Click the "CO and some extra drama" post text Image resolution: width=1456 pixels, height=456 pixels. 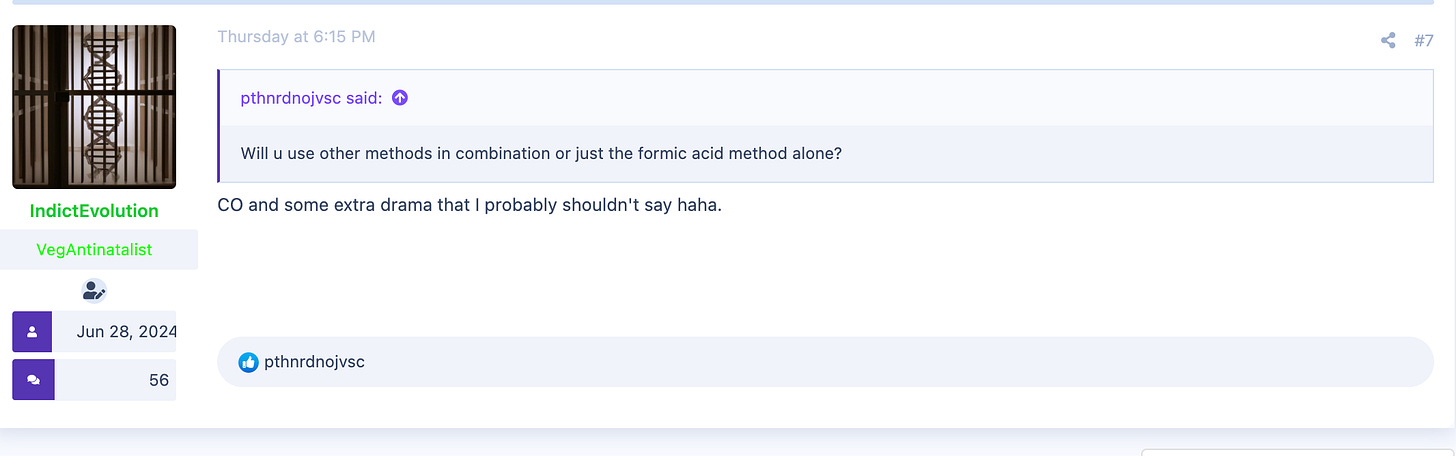(469, 206)
